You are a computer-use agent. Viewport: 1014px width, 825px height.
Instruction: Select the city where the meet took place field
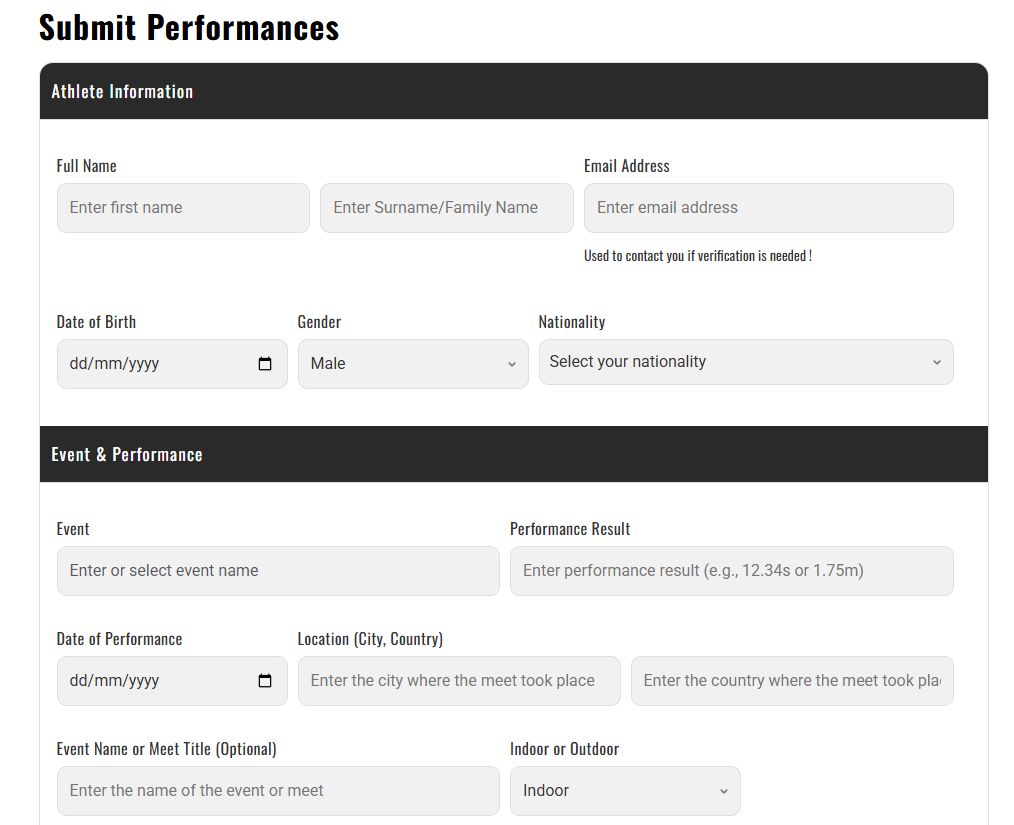458,681
